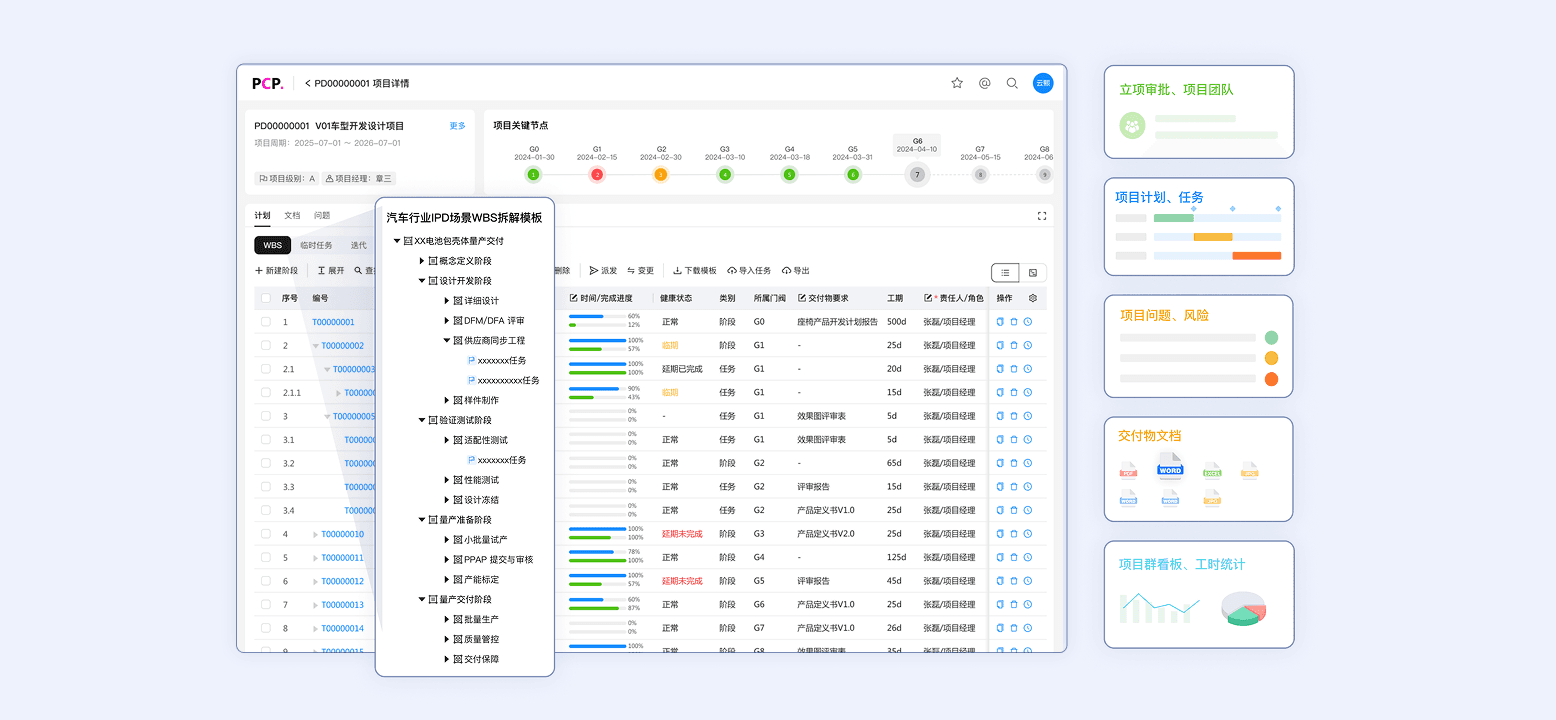Open the column settings gear in 操作 header
The image size is (1556, 720).
pyautogui.click(x=1032, y=298)
